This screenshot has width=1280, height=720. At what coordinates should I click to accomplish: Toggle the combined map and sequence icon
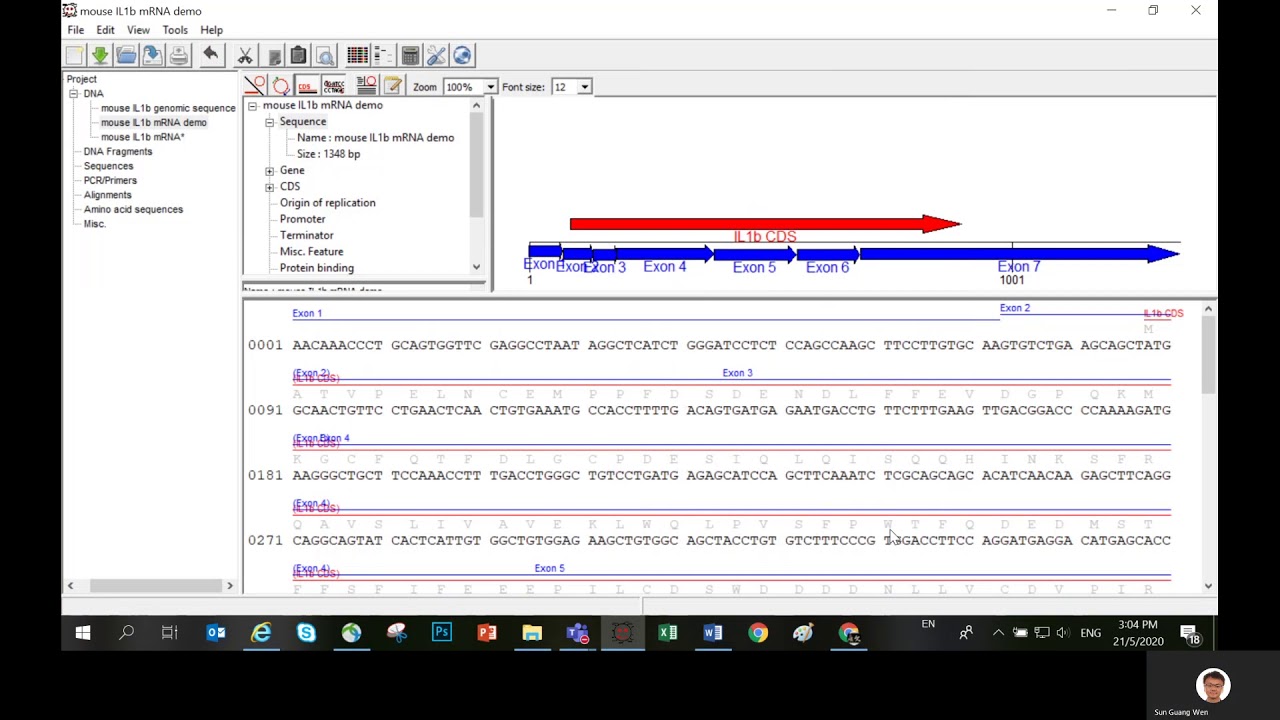(x=366, y=86)
